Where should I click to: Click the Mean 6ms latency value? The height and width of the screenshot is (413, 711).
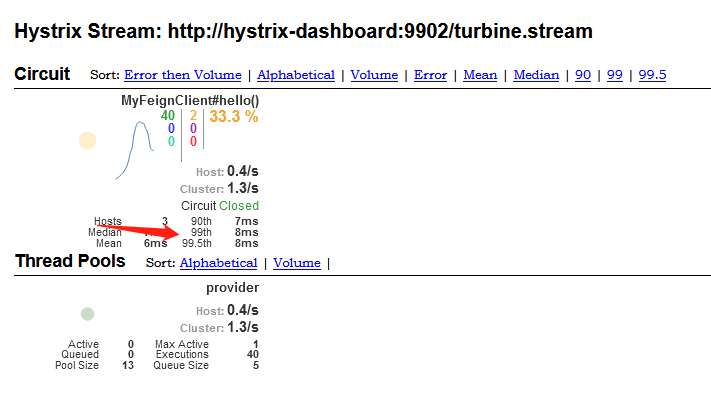[x=156, y=243]
